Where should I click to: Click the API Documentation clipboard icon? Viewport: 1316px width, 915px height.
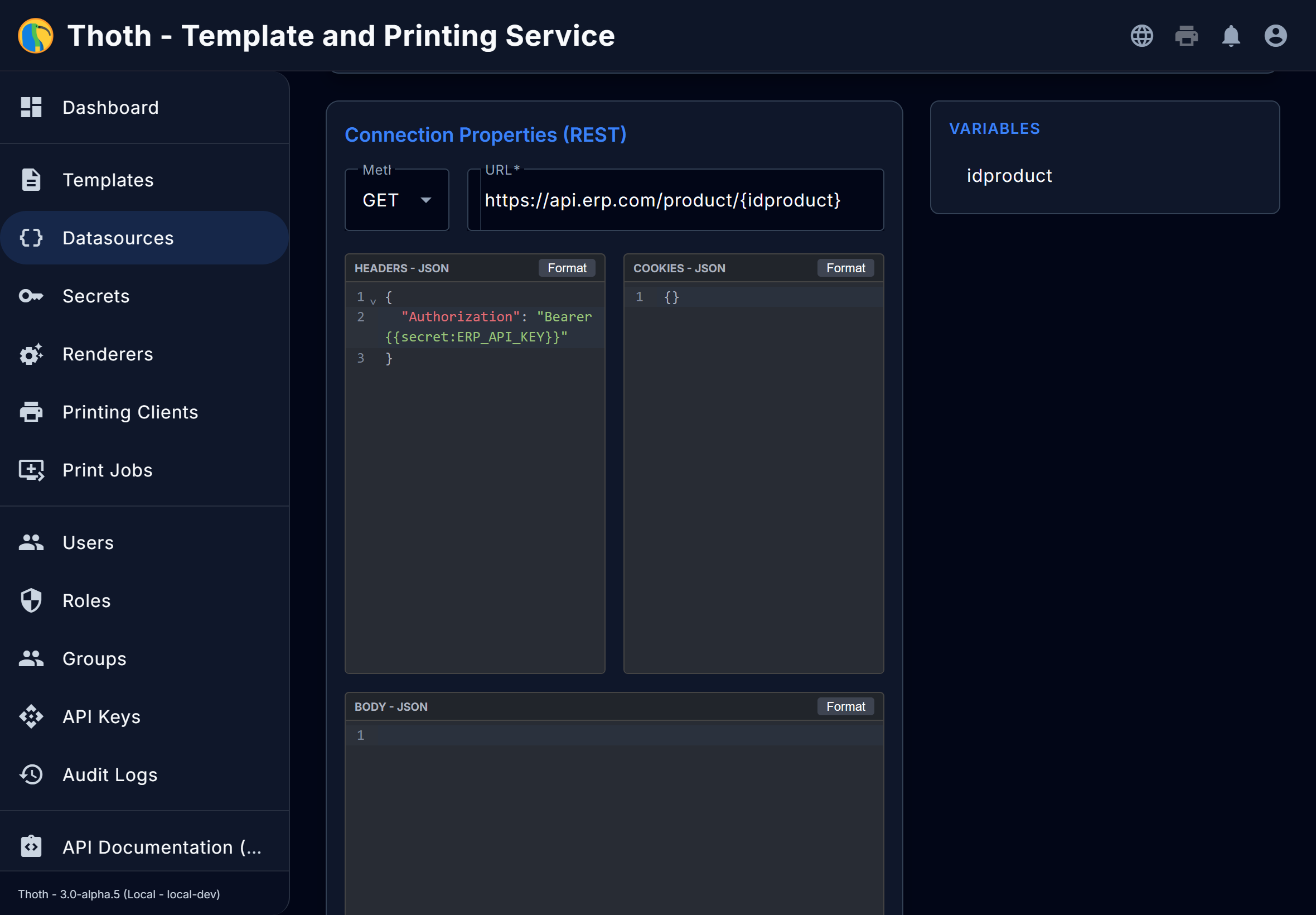[31, 846]
